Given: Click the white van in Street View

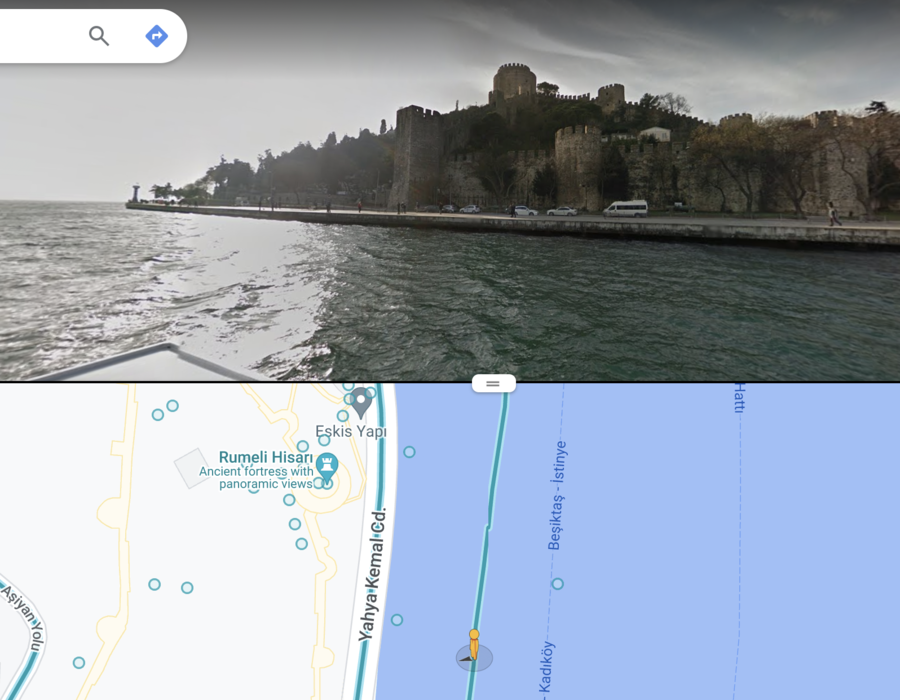Looking at the screenshot, I should (625, 208).
